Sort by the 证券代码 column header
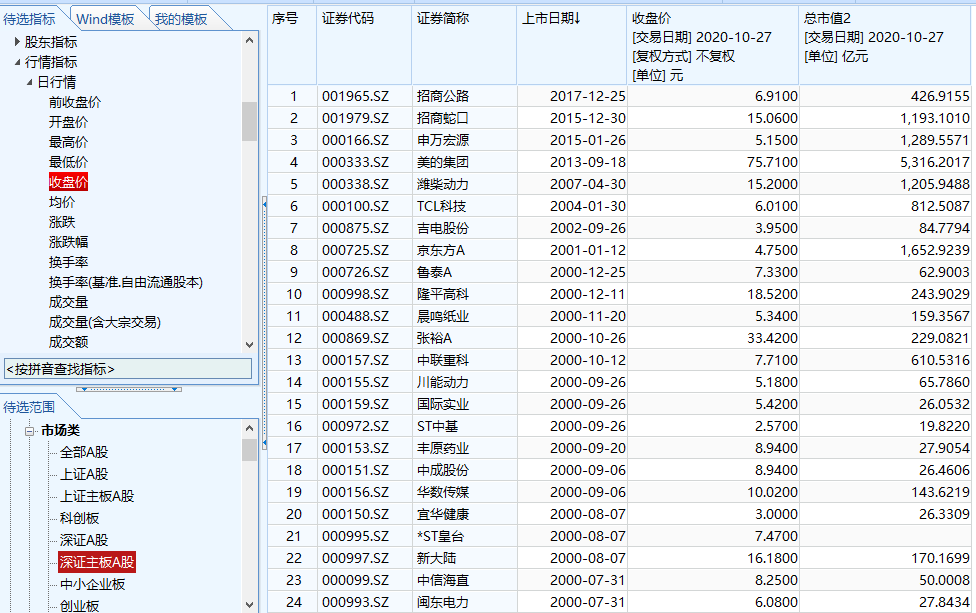 point(364,45)
